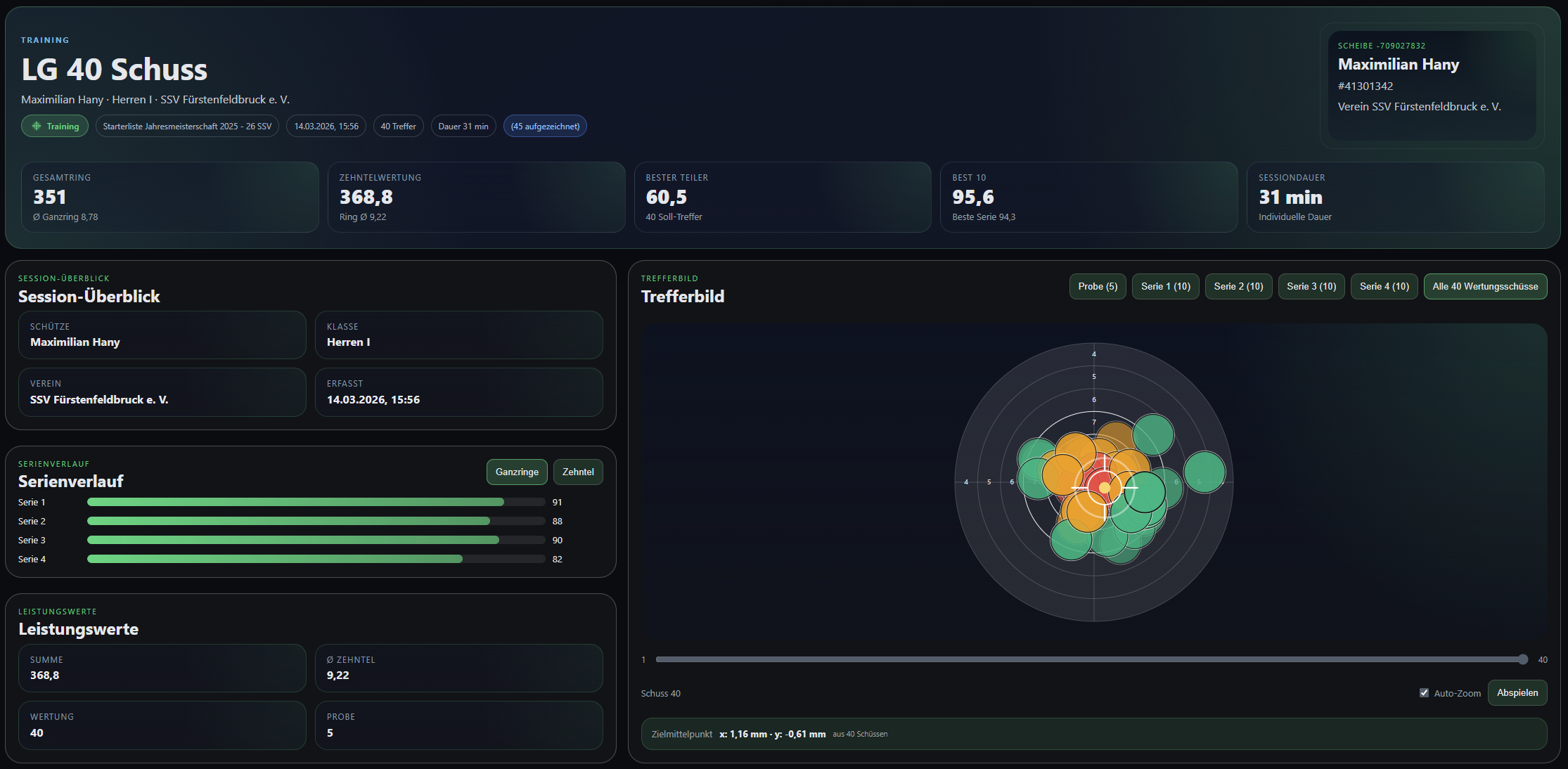Show Probe (5) shots filter
The width and height of the screenshot is (1568, 769).
pyautogui.click(x=1098, y=287)
